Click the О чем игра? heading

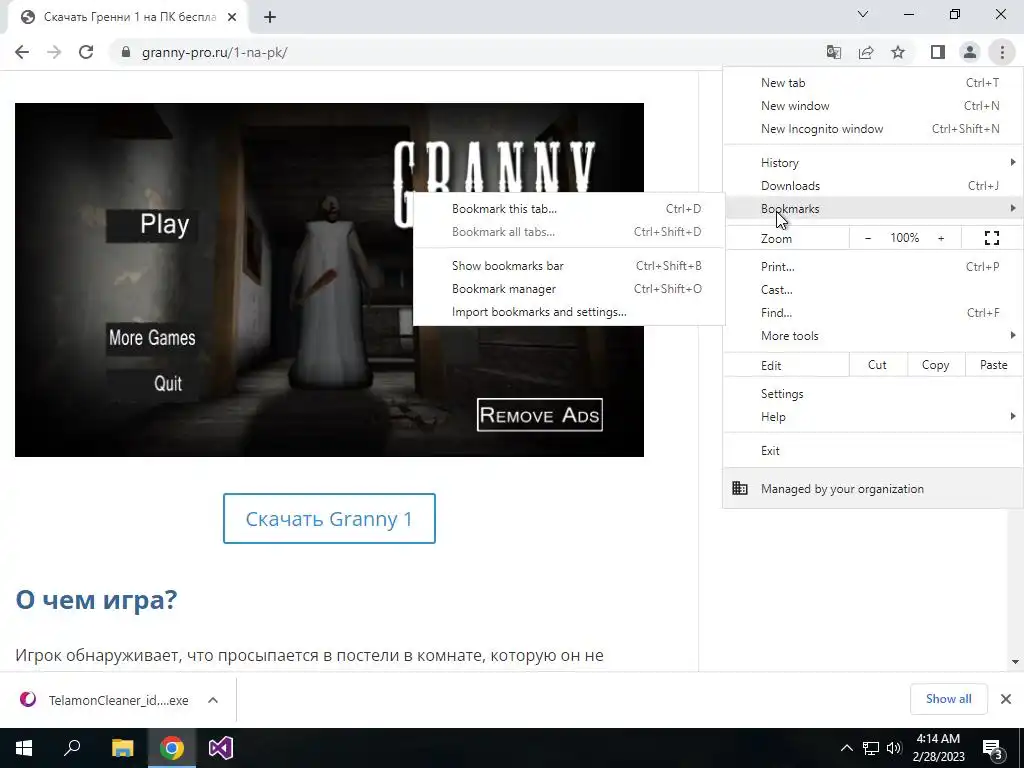97,599
